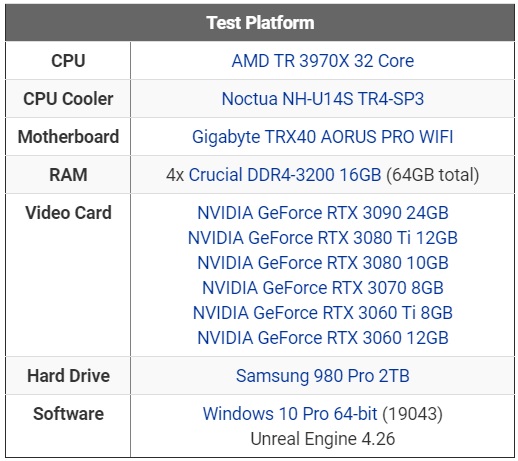Open the Samsung 980 Pro 2TB link
Viewport: 518px width, 461px height.
point(323,376)
